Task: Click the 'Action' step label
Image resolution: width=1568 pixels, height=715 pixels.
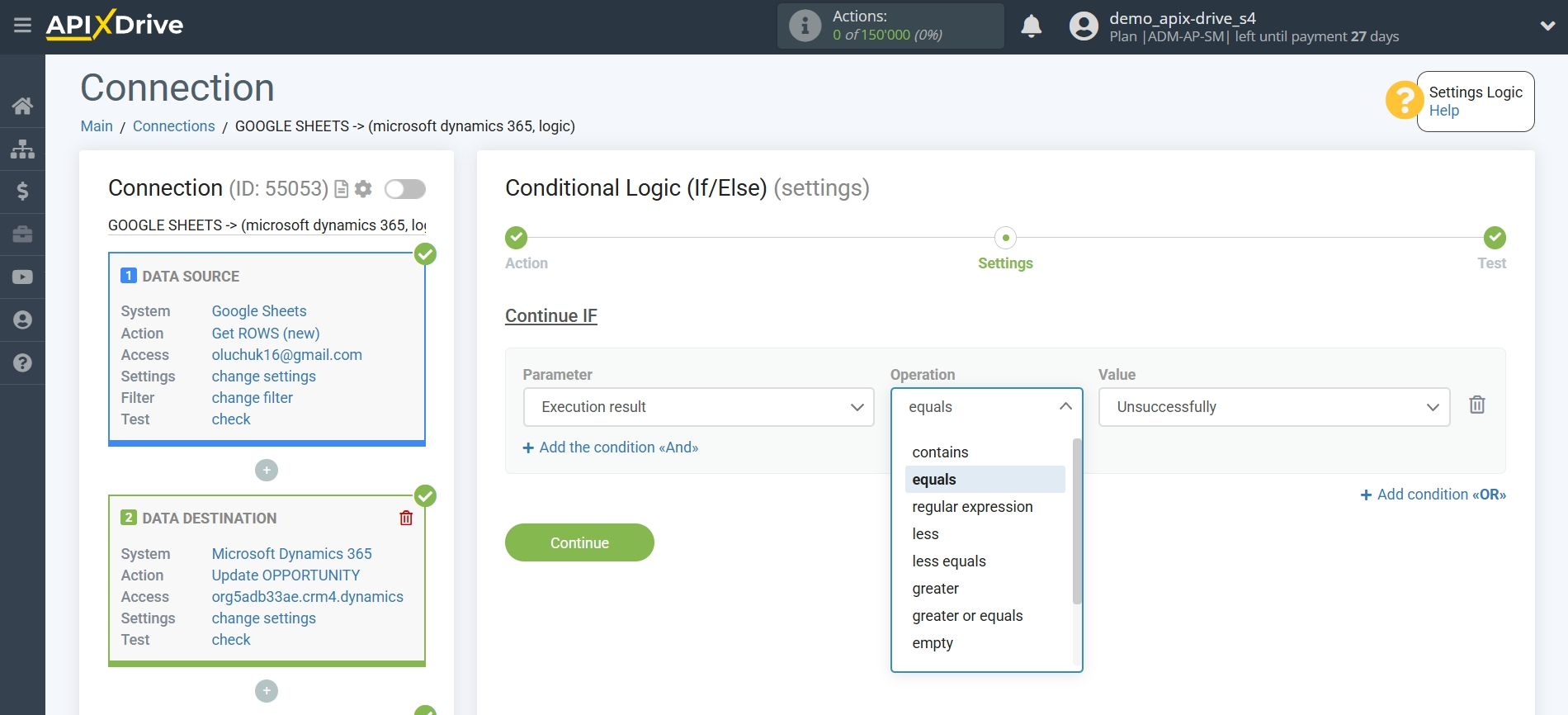Action: [x=527, y=263]
